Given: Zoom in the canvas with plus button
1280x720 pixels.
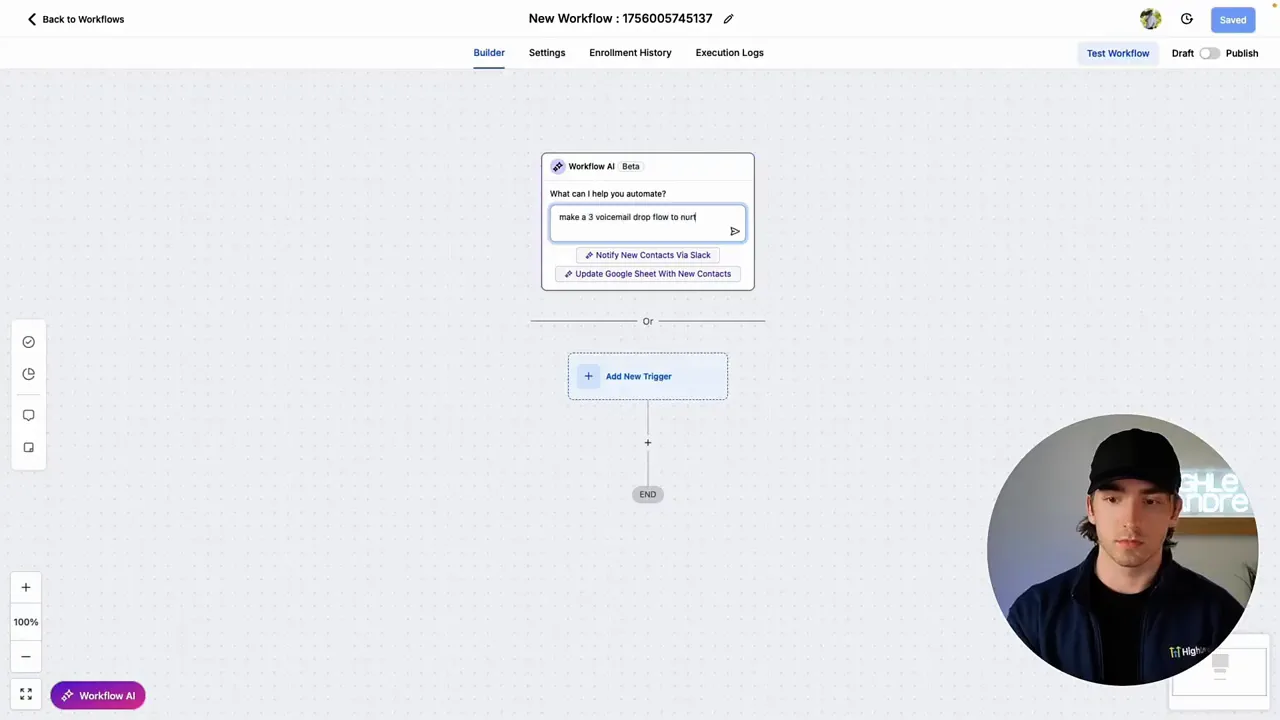Looking at the screenshot, I should (26, 588).
